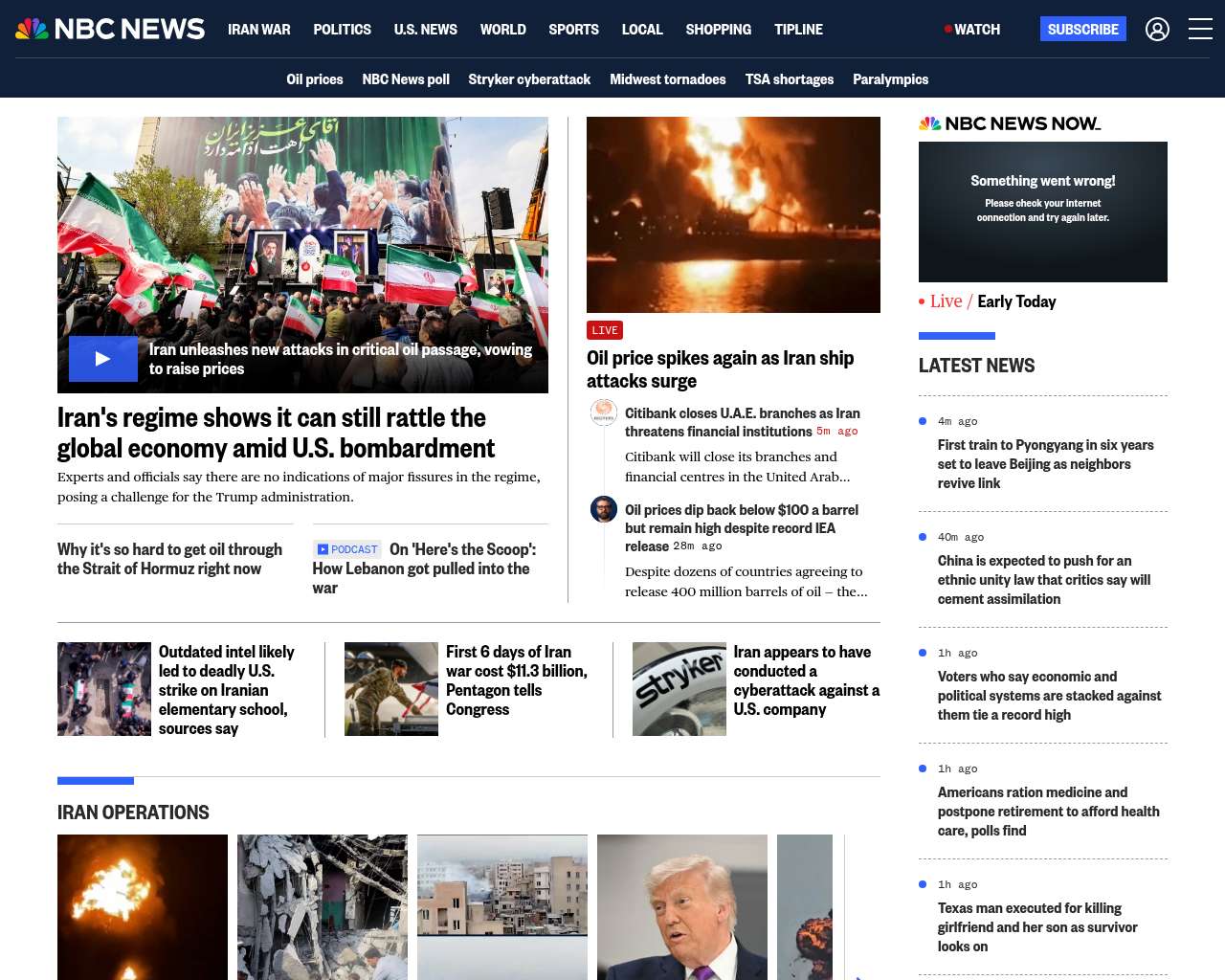Open Outdated intel U.S. strike headline
This screenshot has height=980, width=1225.
point(227,690)
